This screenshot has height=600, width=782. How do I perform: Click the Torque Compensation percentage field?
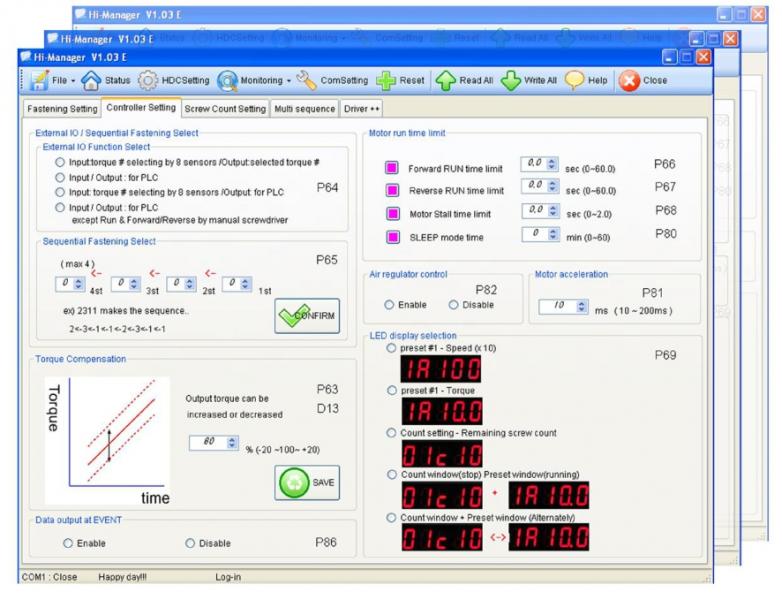208,441
